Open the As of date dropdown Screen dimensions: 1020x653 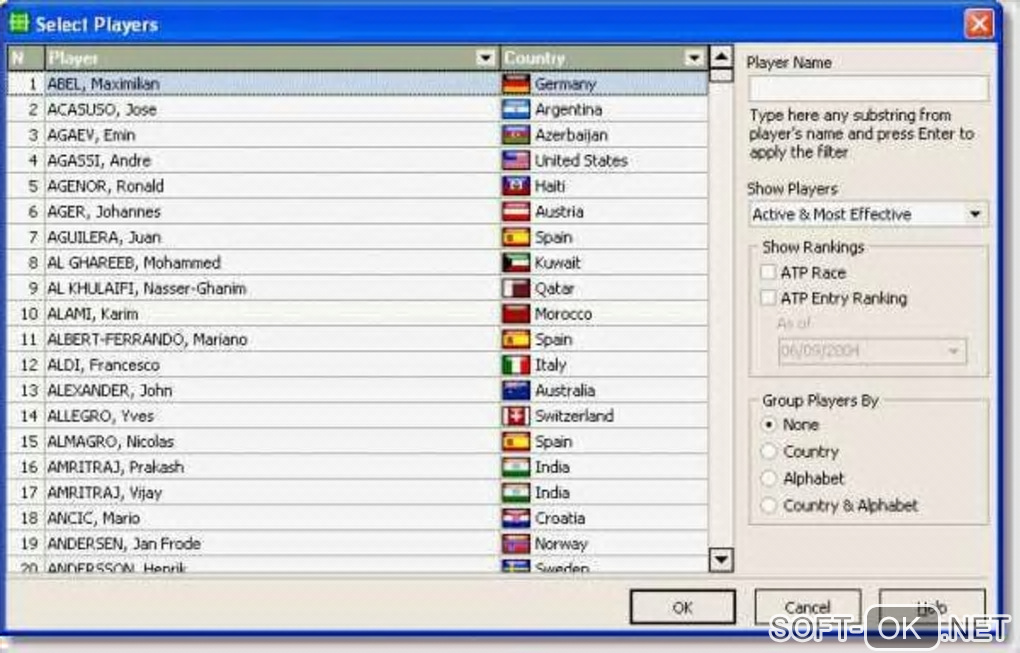954,351
